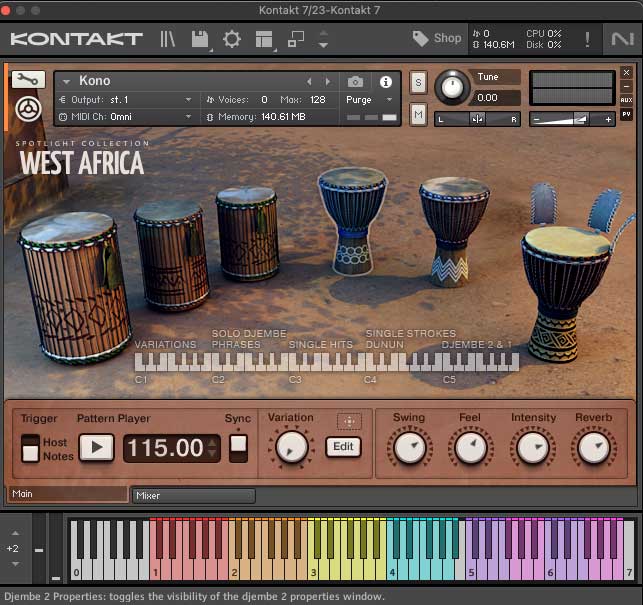Toggle Host/Notes trigger switch

click(30, 448)
